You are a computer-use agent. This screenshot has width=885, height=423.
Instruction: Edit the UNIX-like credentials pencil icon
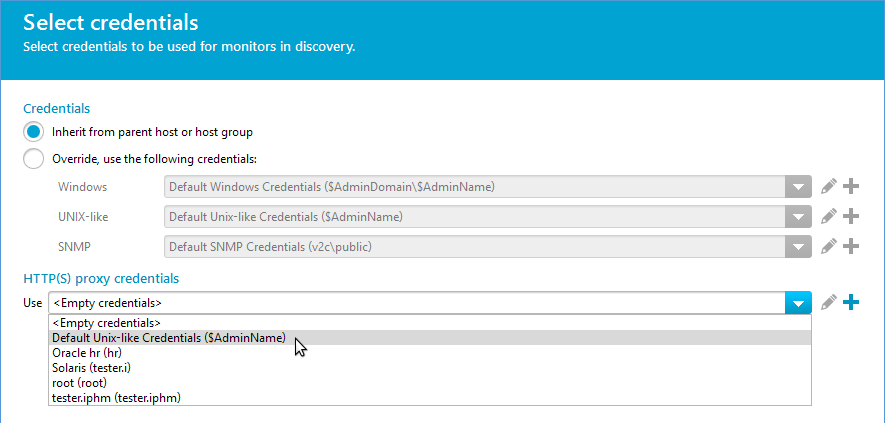tap(829, 216)
